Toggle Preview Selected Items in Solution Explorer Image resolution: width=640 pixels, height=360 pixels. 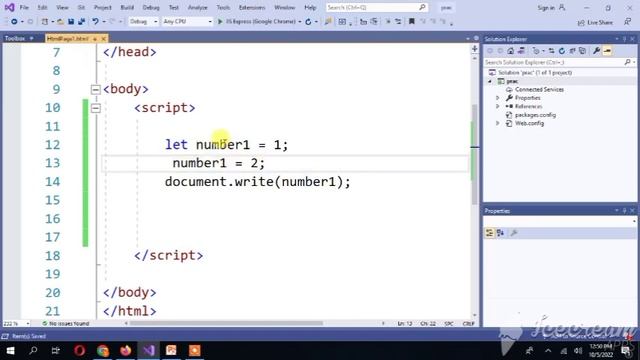[x=607, y=51]
